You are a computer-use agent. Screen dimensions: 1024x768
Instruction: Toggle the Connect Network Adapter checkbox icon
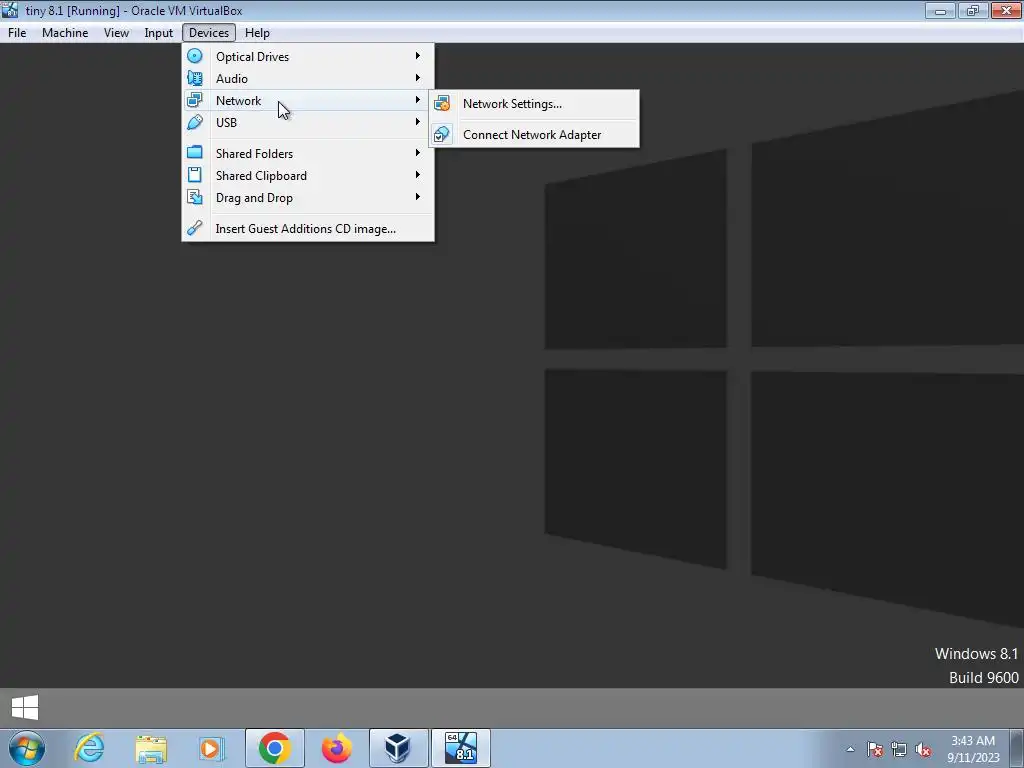442,135
